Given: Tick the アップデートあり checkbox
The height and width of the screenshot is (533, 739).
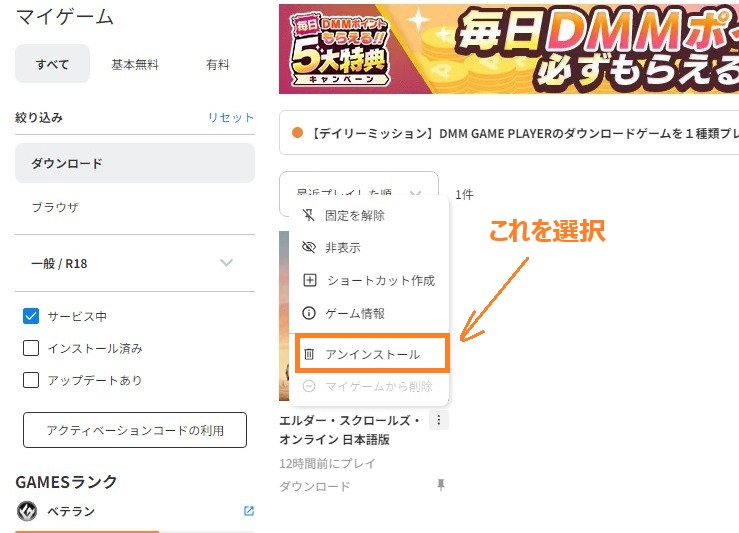Looking at the screenshot, I should [x=31, y=380].
